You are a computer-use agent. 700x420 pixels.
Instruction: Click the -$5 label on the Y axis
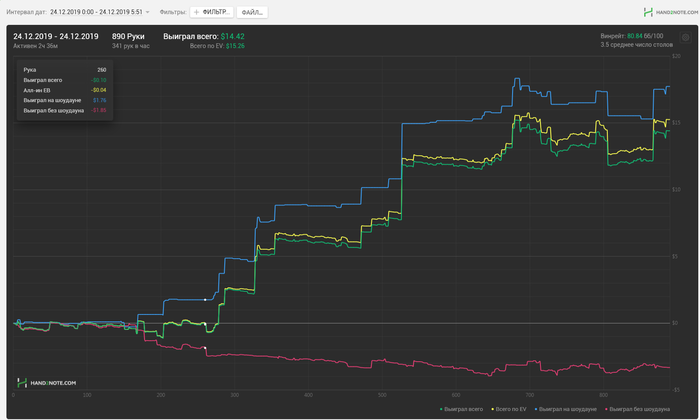point(676,390)
